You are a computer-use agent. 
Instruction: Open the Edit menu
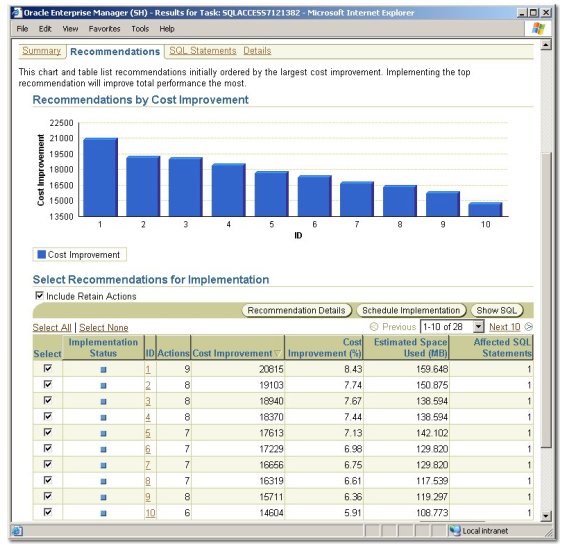click(45, 29)
